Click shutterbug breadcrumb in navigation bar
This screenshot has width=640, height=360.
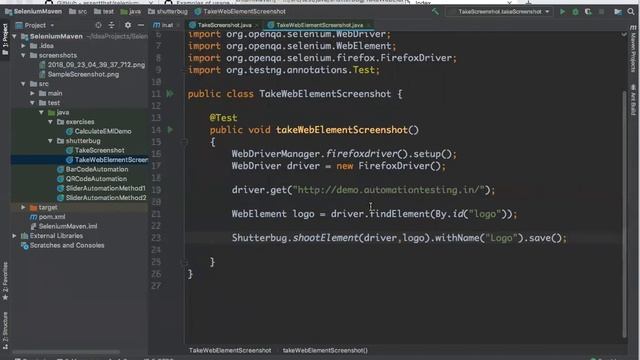click(168, 11)
